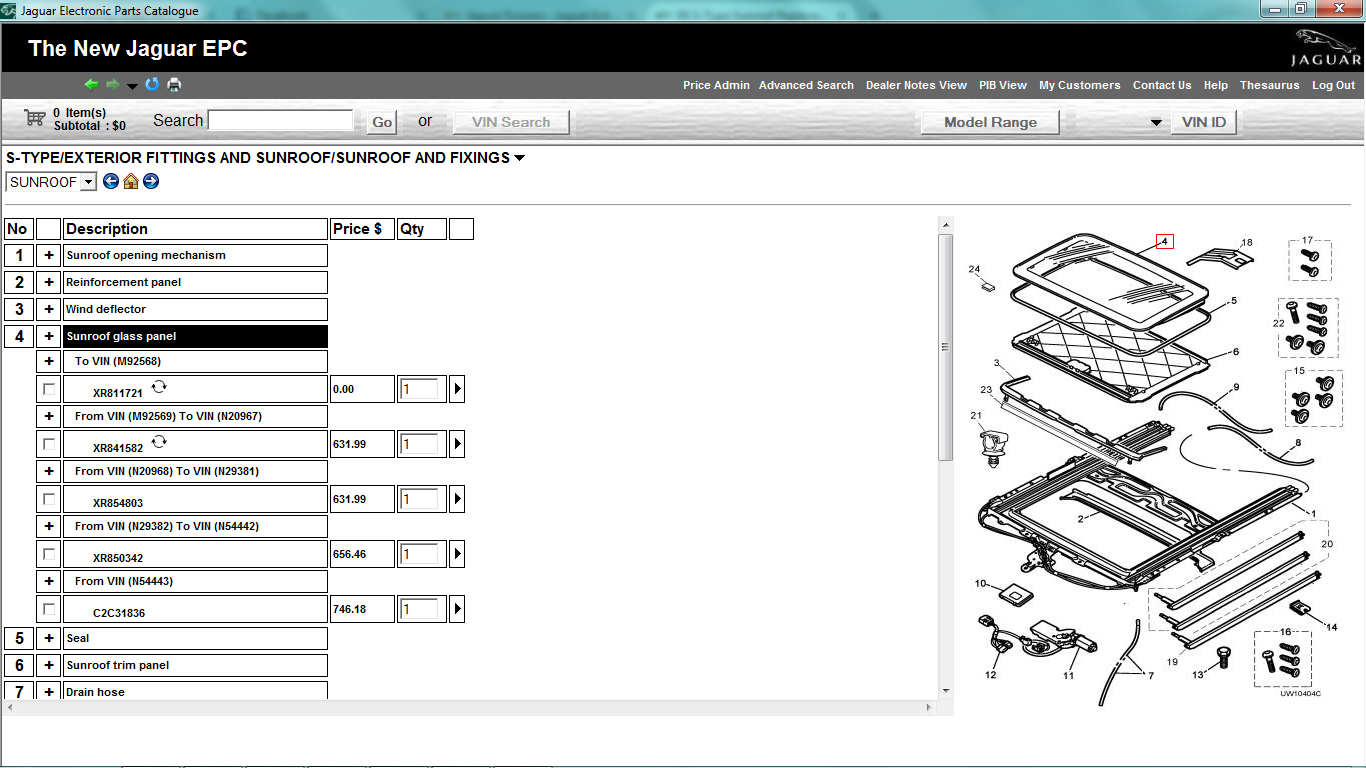Viewport: 1366px width, 768px height.
Task: Click the printer icon
Action: click(174, 85)
